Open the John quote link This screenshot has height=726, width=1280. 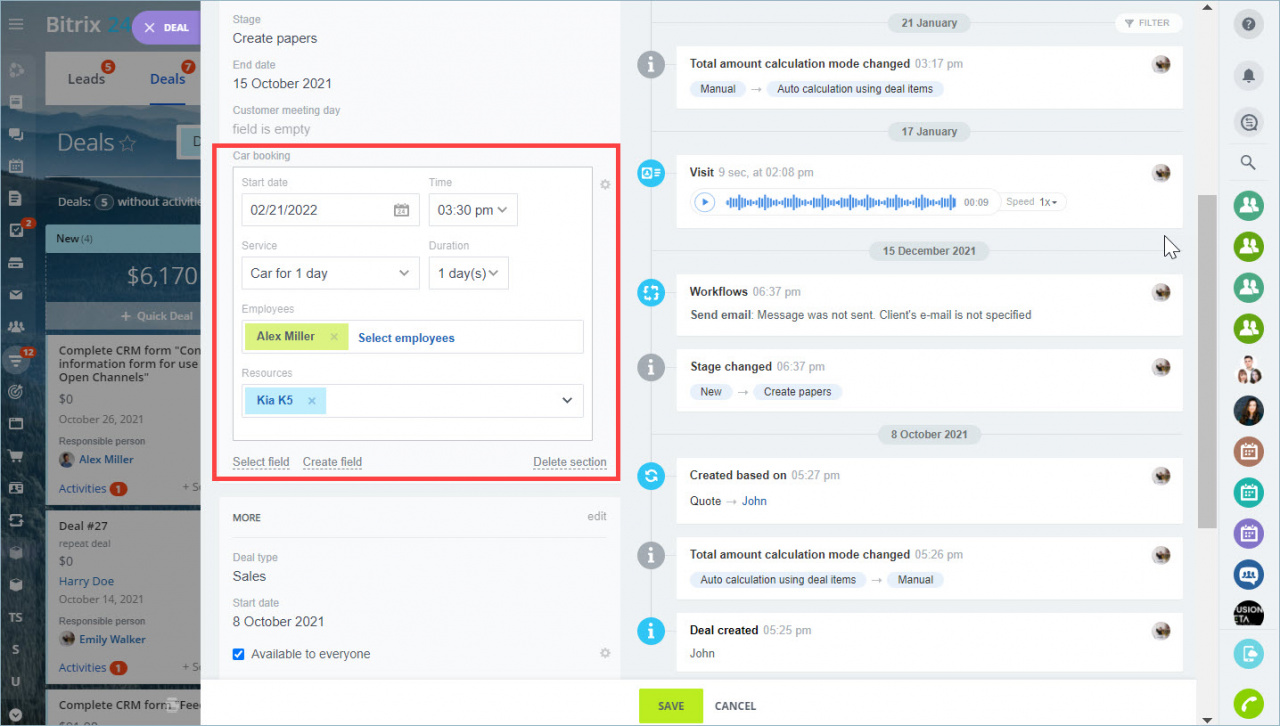(754, 501)
